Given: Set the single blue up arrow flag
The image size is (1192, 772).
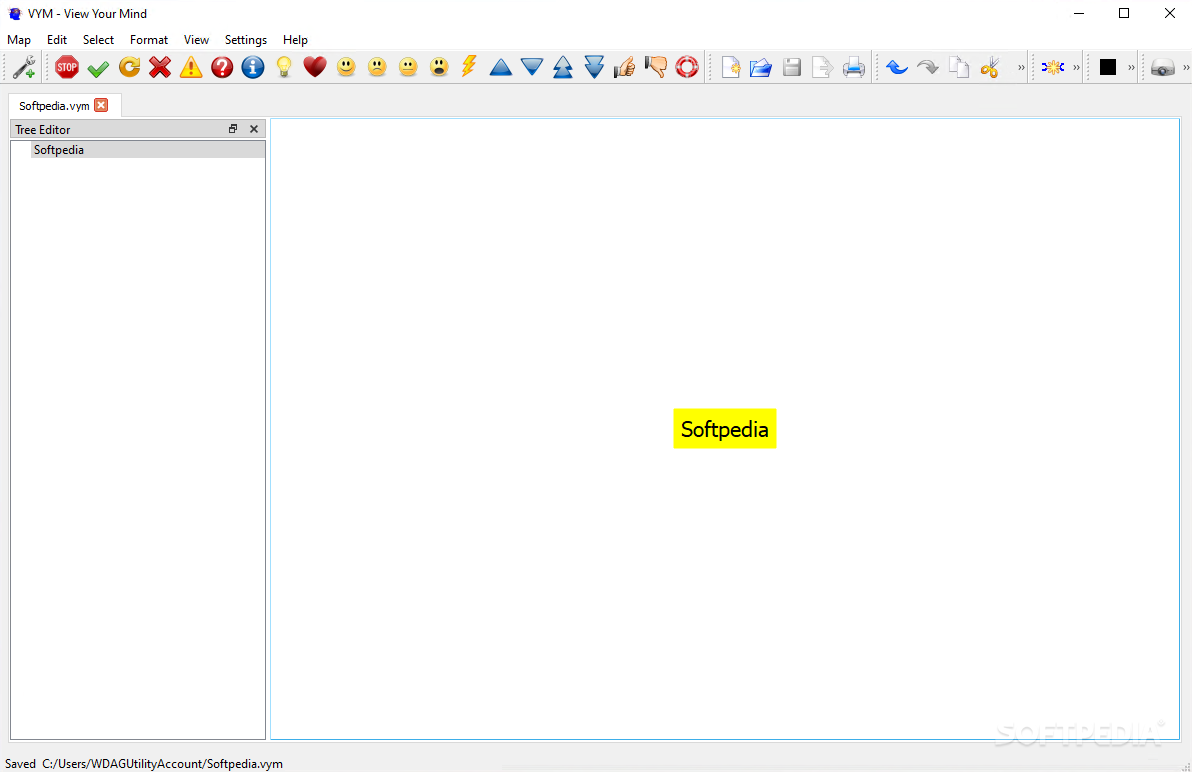Looking at the screenshot, I should (x=500, y=68).
